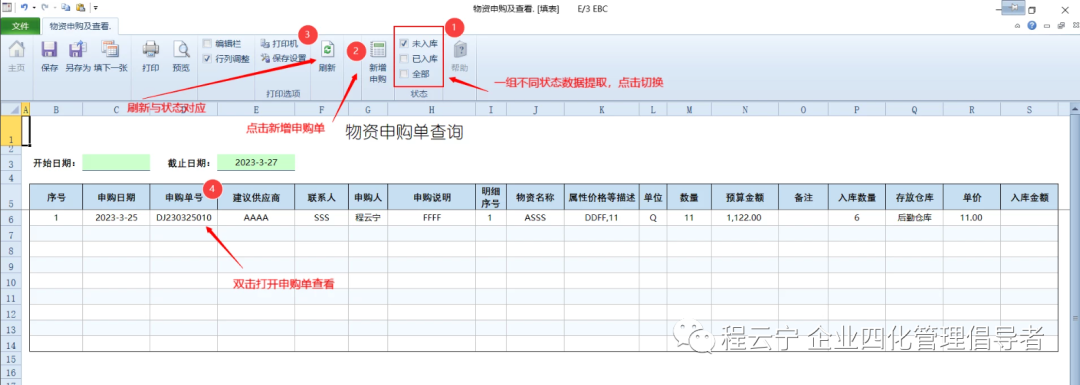The width and height of the screenshot is (1080, 385).
Task: Open the customize quick access toolbar dropdown
Action: (x=96, y=8)
